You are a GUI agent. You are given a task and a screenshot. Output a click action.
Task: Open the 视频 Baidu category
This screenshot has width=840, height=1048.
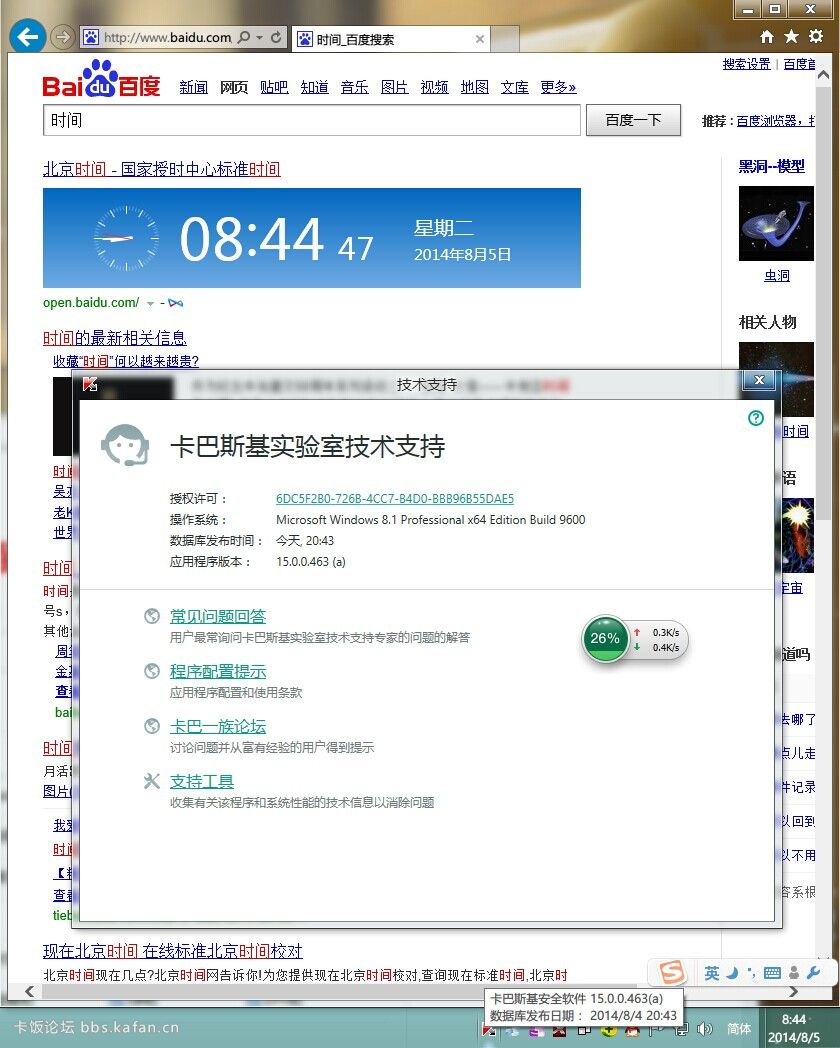(x=434, y=87)
